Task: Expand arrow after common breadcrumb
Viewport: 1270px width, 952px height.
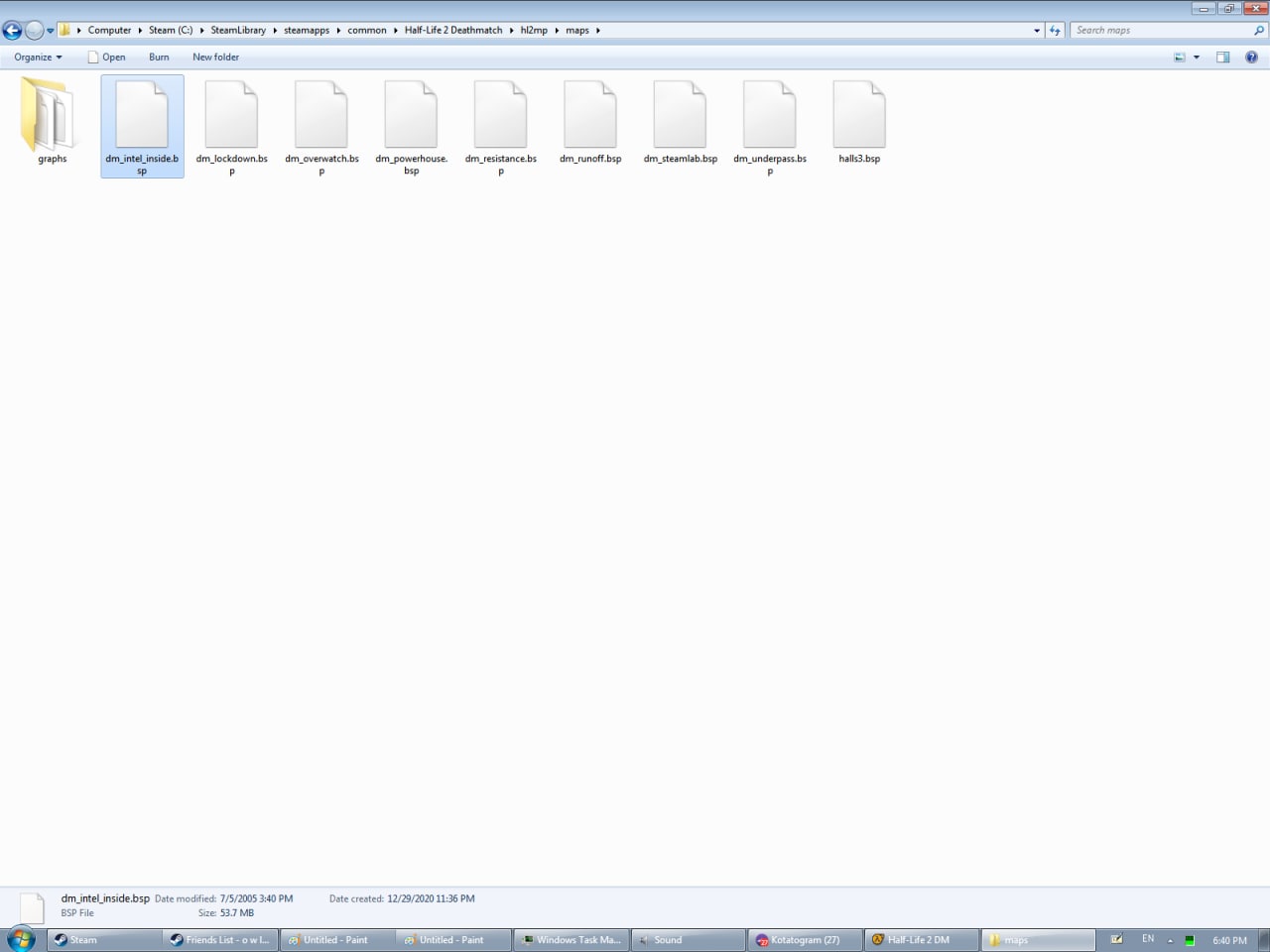Action: click(x=396, y=31)
